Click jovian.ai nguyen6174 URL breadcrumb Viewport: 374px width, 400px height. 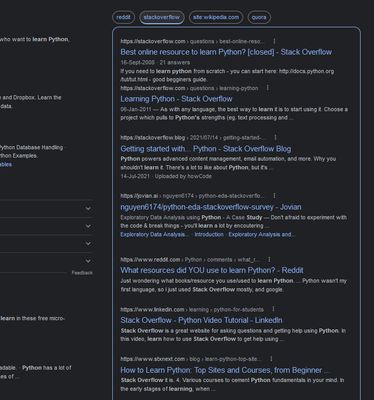(x=192, y=196)
